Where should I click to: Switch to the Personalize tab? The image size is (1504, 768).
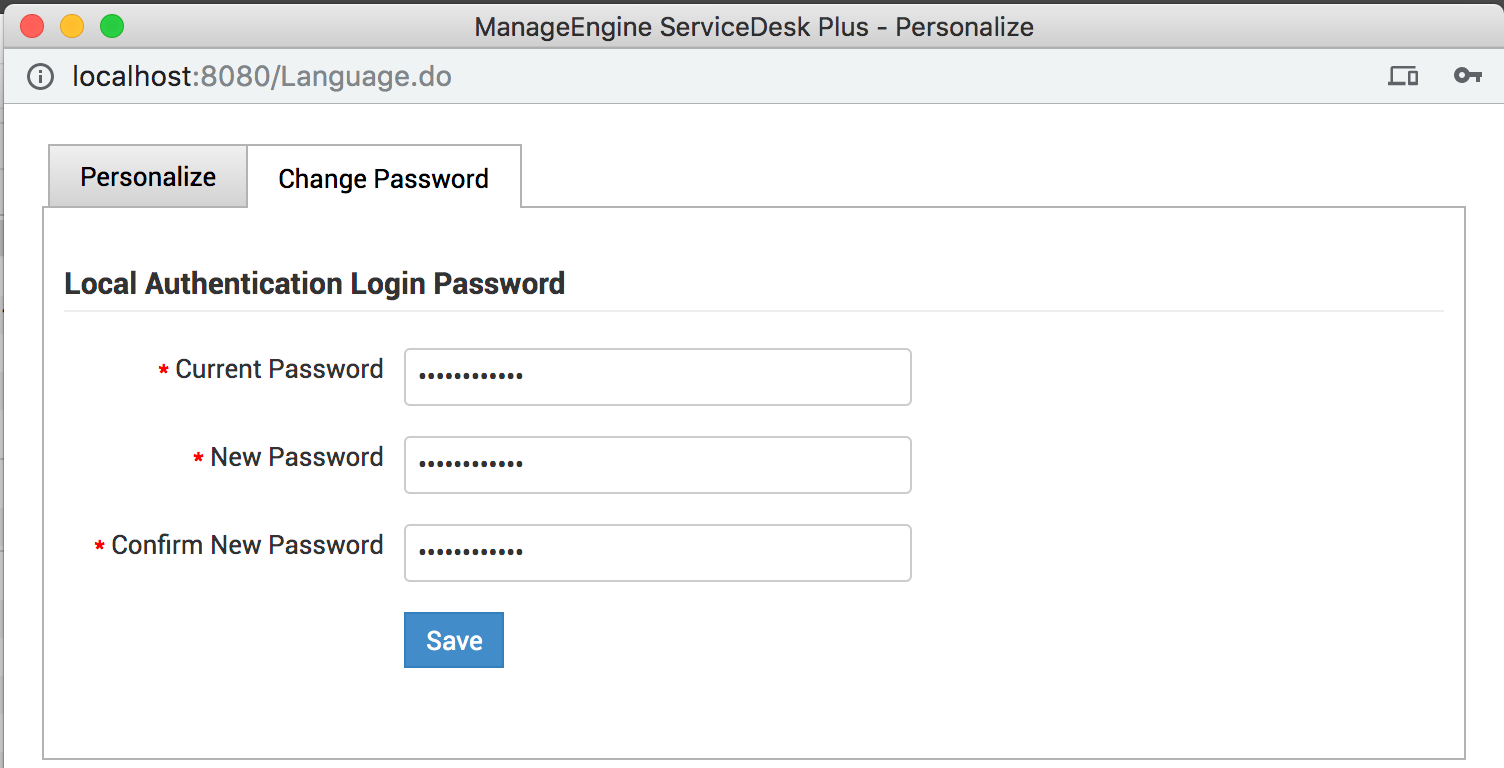coord(148,177)
